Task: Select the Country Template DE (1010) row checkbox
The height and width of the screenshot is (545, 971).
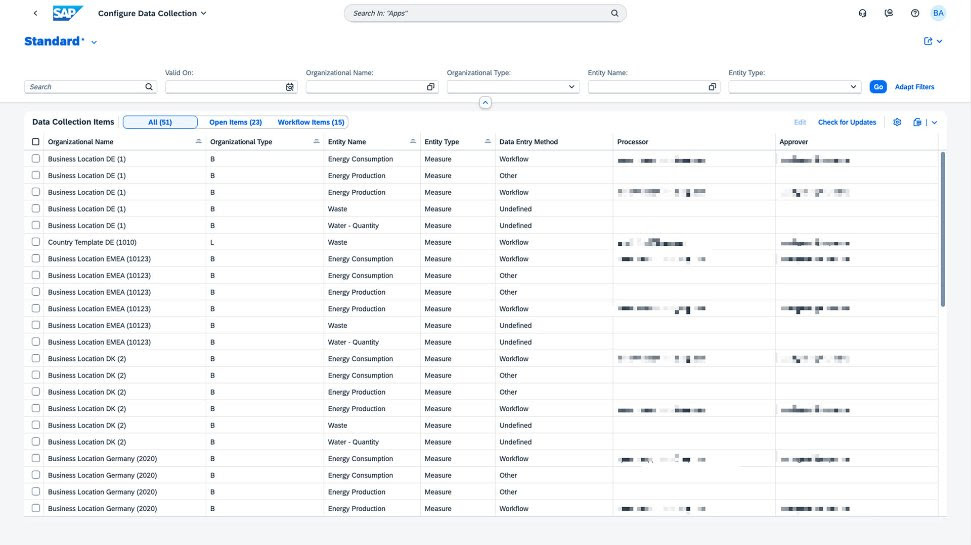Action: (36, 242)
